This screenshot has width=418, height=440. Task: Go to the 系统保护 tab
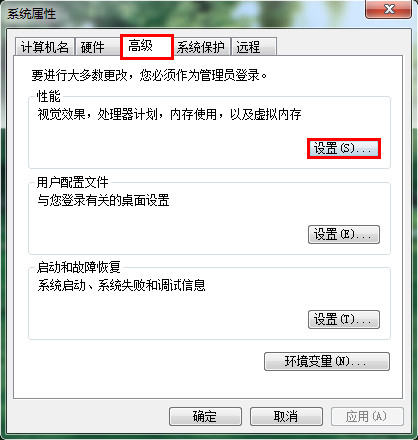click(201, 47)
